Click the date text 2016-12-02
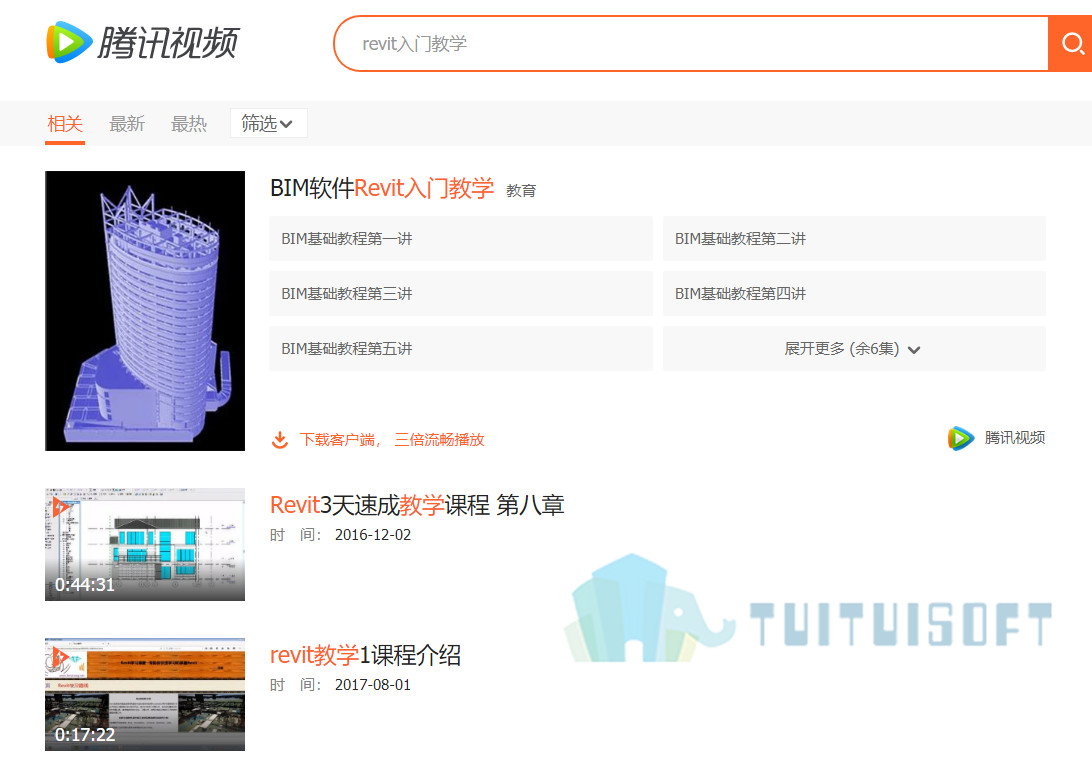The height and width of the screenshot is (769, 1092). (373, 535)
